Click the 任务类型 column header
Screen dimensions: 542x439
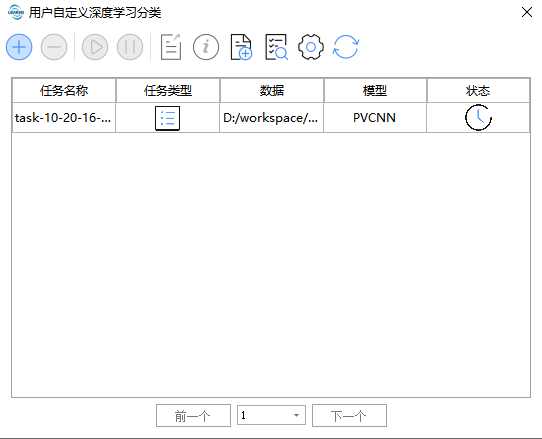point(168,91)
